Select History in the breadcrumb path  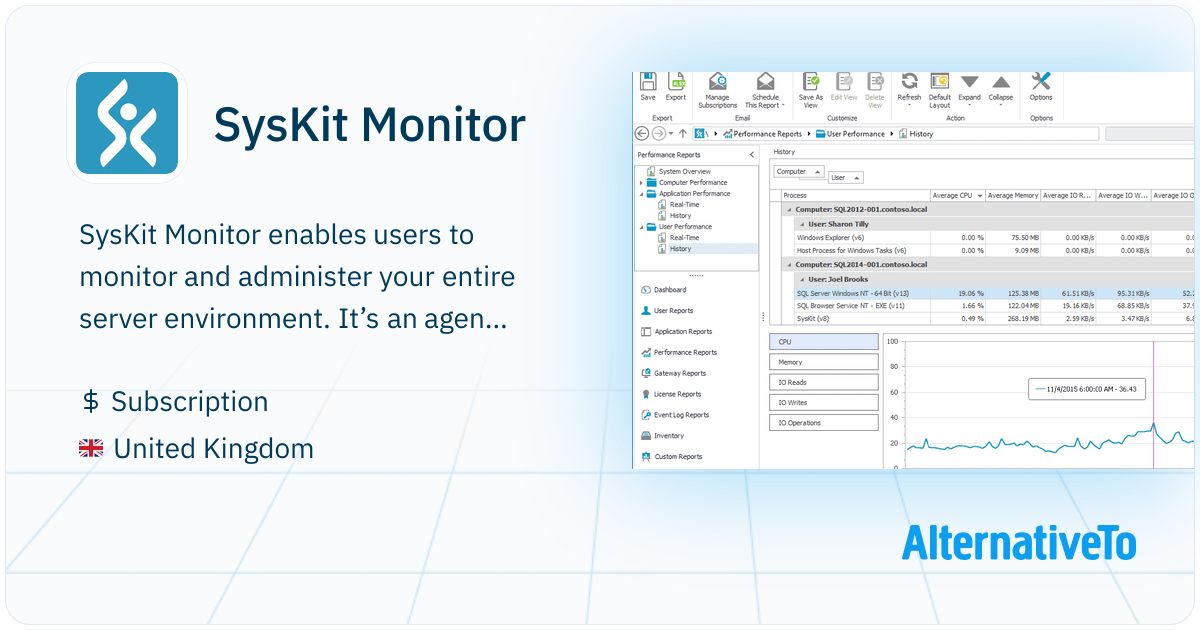point(916,134)
